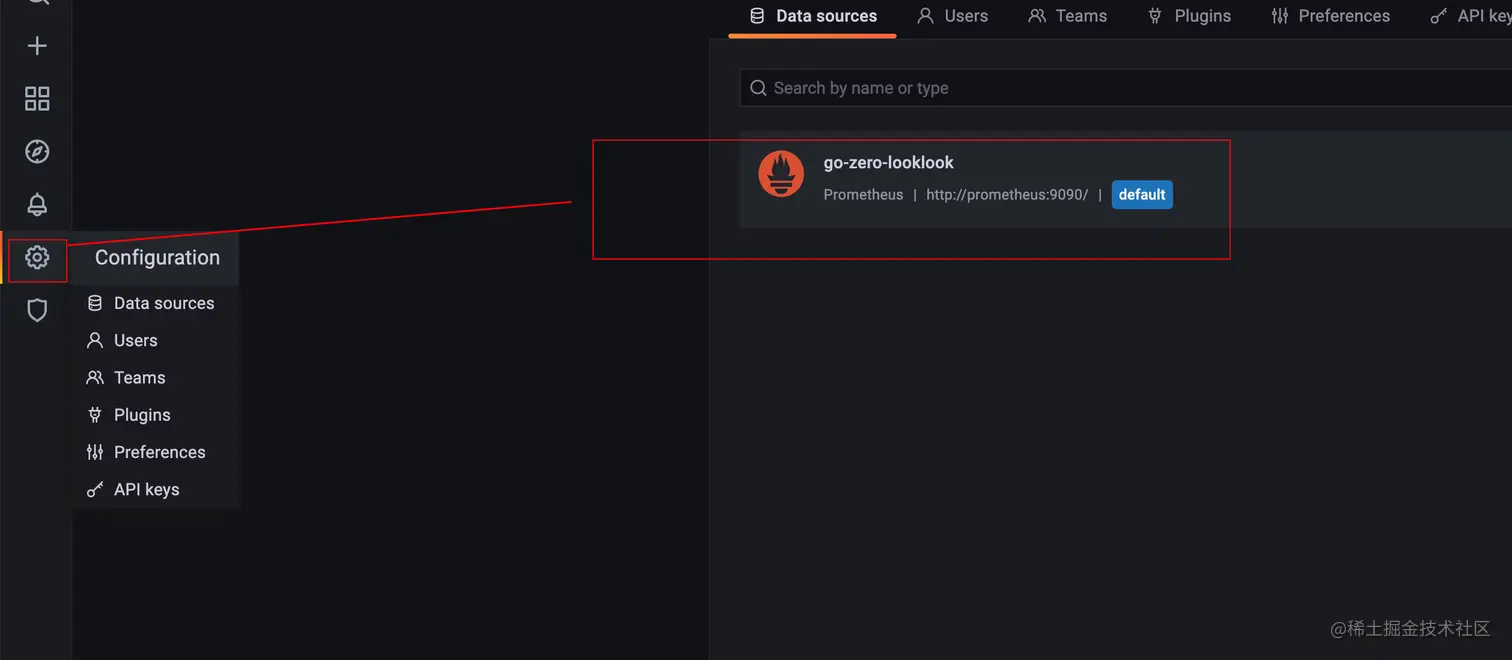Open the Create plus icon in sidebar
The width and height of the screenshot is (1512, 660).
[x=37, y=46]
